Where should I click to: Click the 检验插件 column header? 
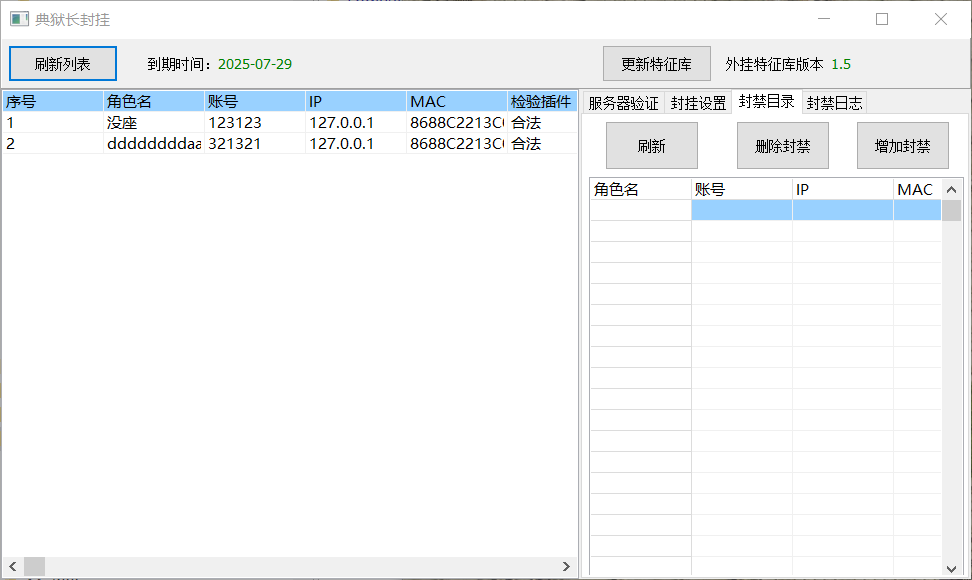(541, 102)
